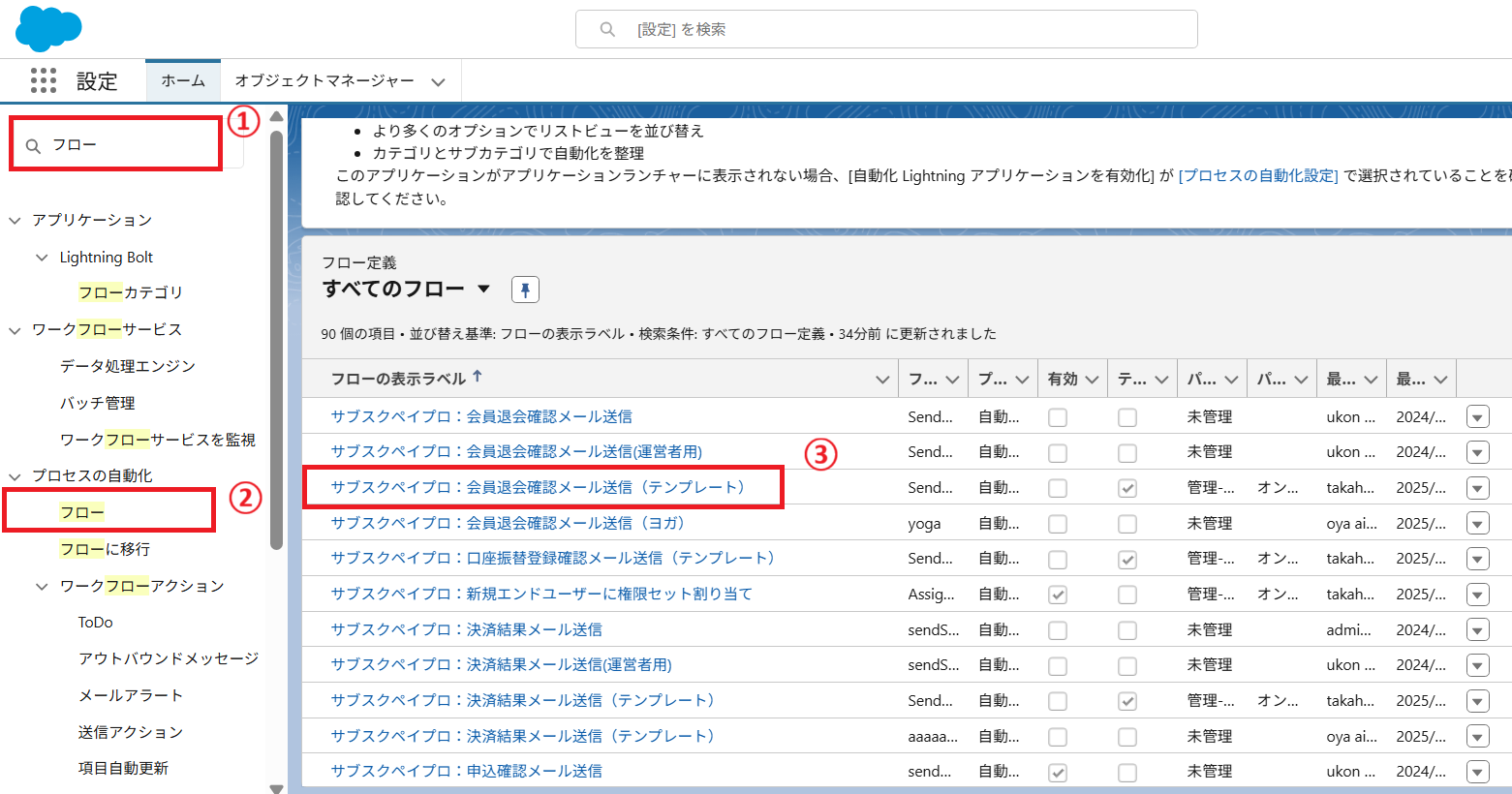This screenshot has height=794, width=1512.
Task: Open flow 会員退会確認メール送信（テンプレート）
Action: coord(539,487)
